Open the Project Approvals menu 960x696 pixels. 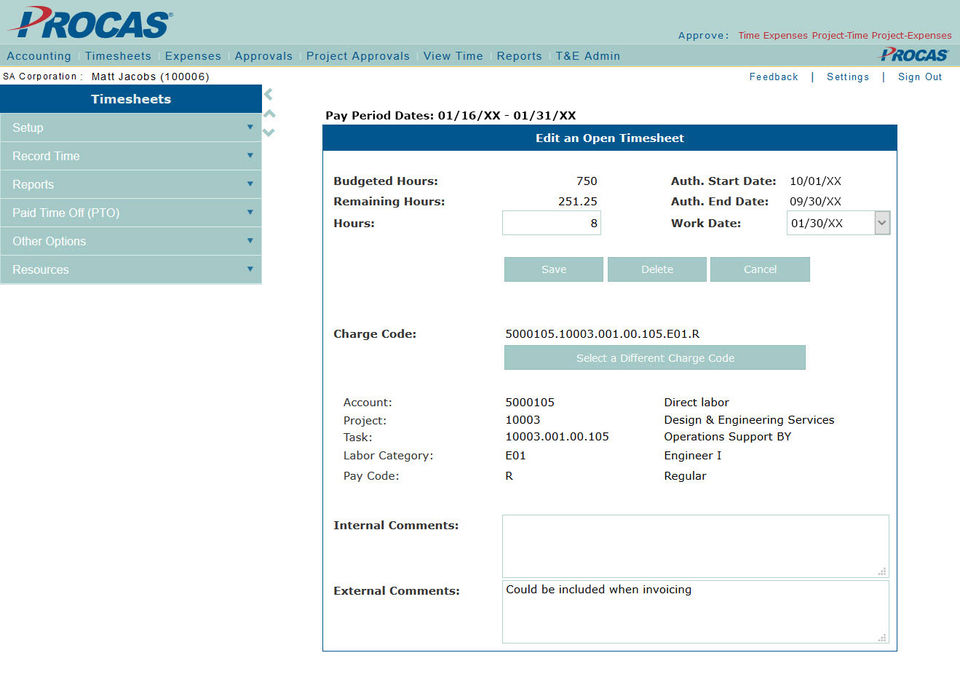358,56
